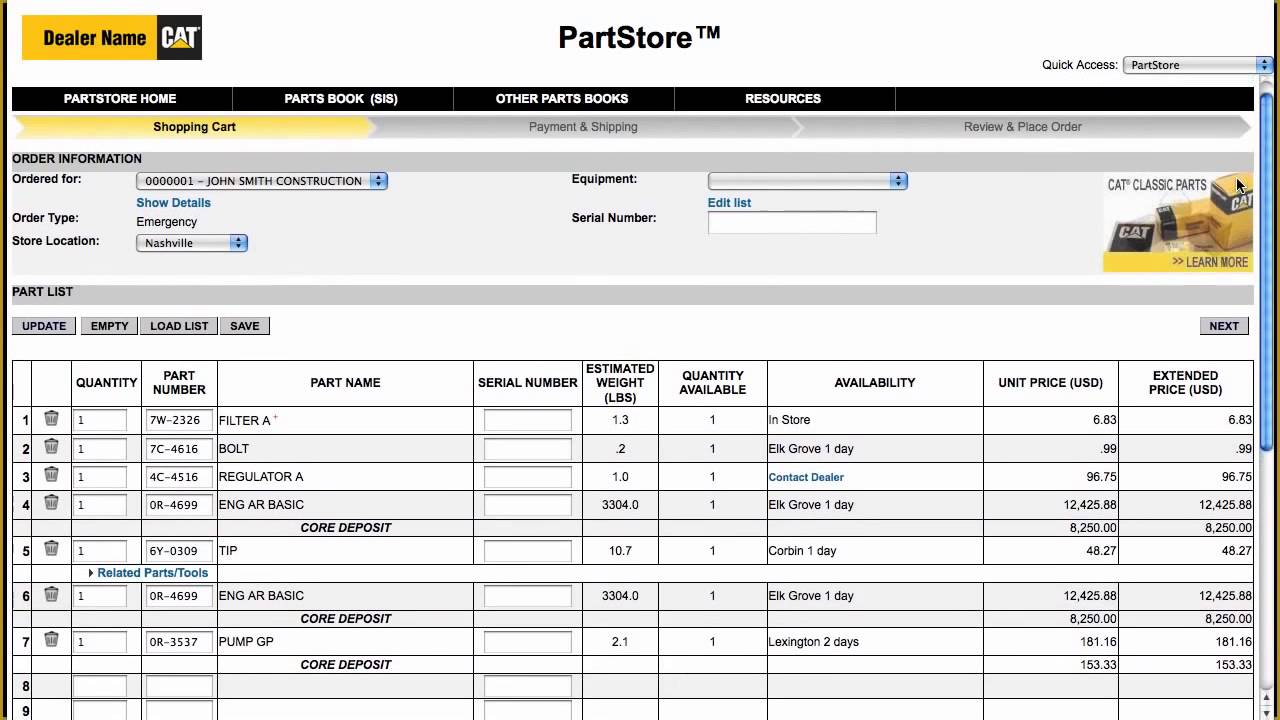Select the Shopping Cart step tab
This screenshot has width=1280, height=720.
click(x=194, y=127)
